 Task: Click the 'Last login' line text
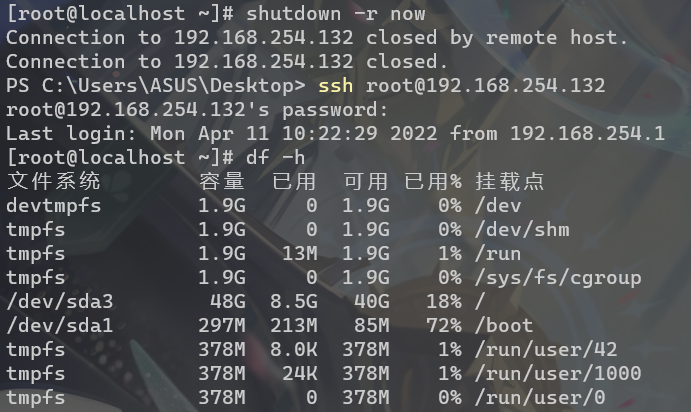point(335,134)
